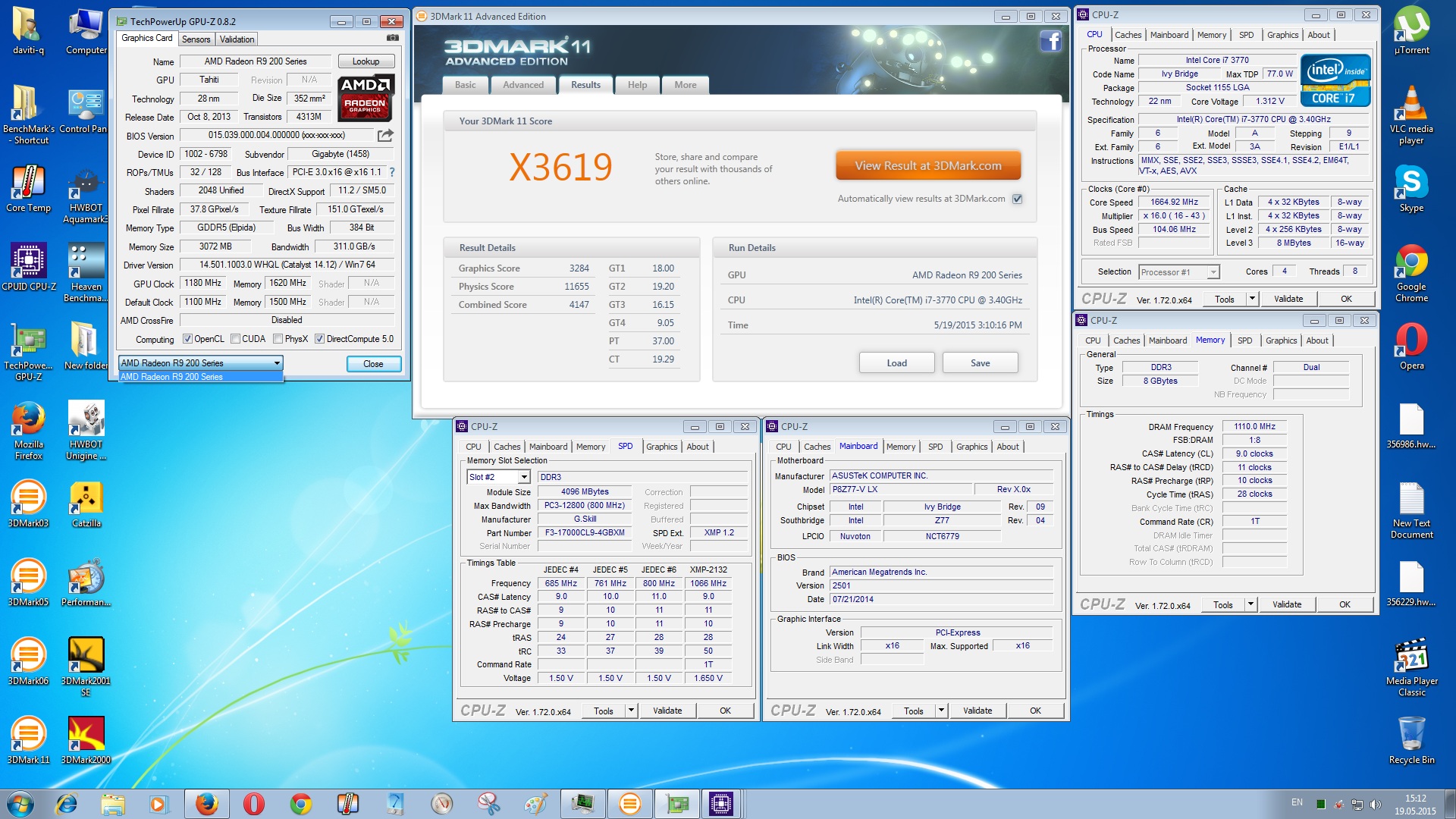Click GPU-Z screenshot camera icon
Viewport: 1456px width, 819px height.
392,38
